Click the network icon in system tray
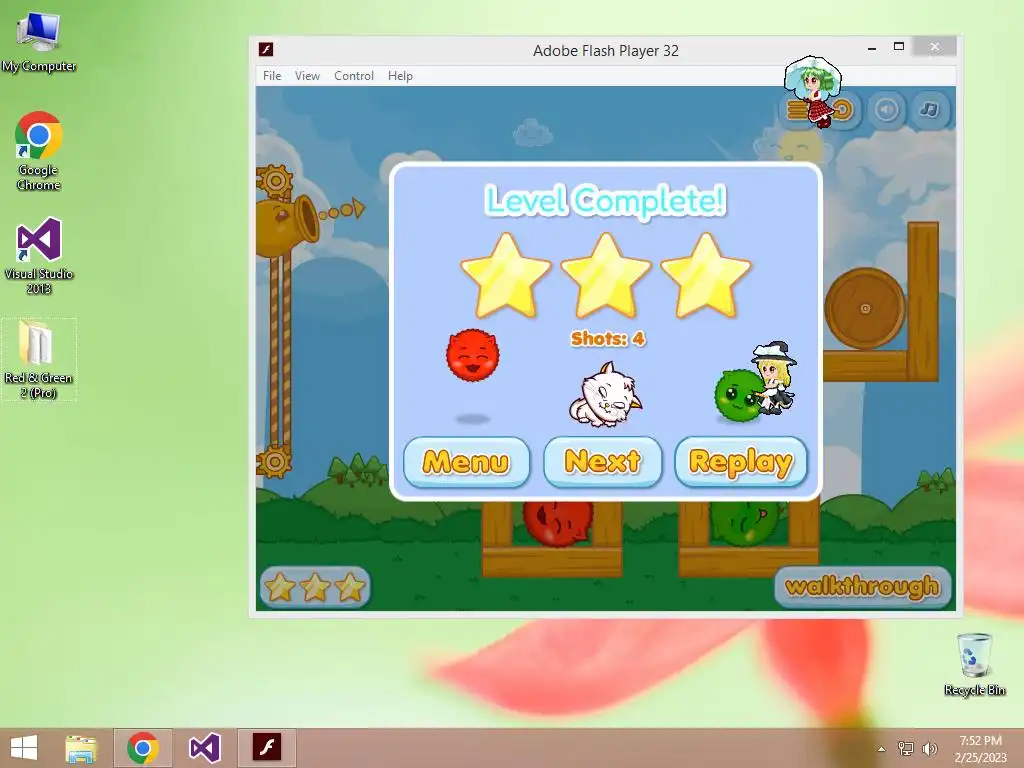 (905, 748)
